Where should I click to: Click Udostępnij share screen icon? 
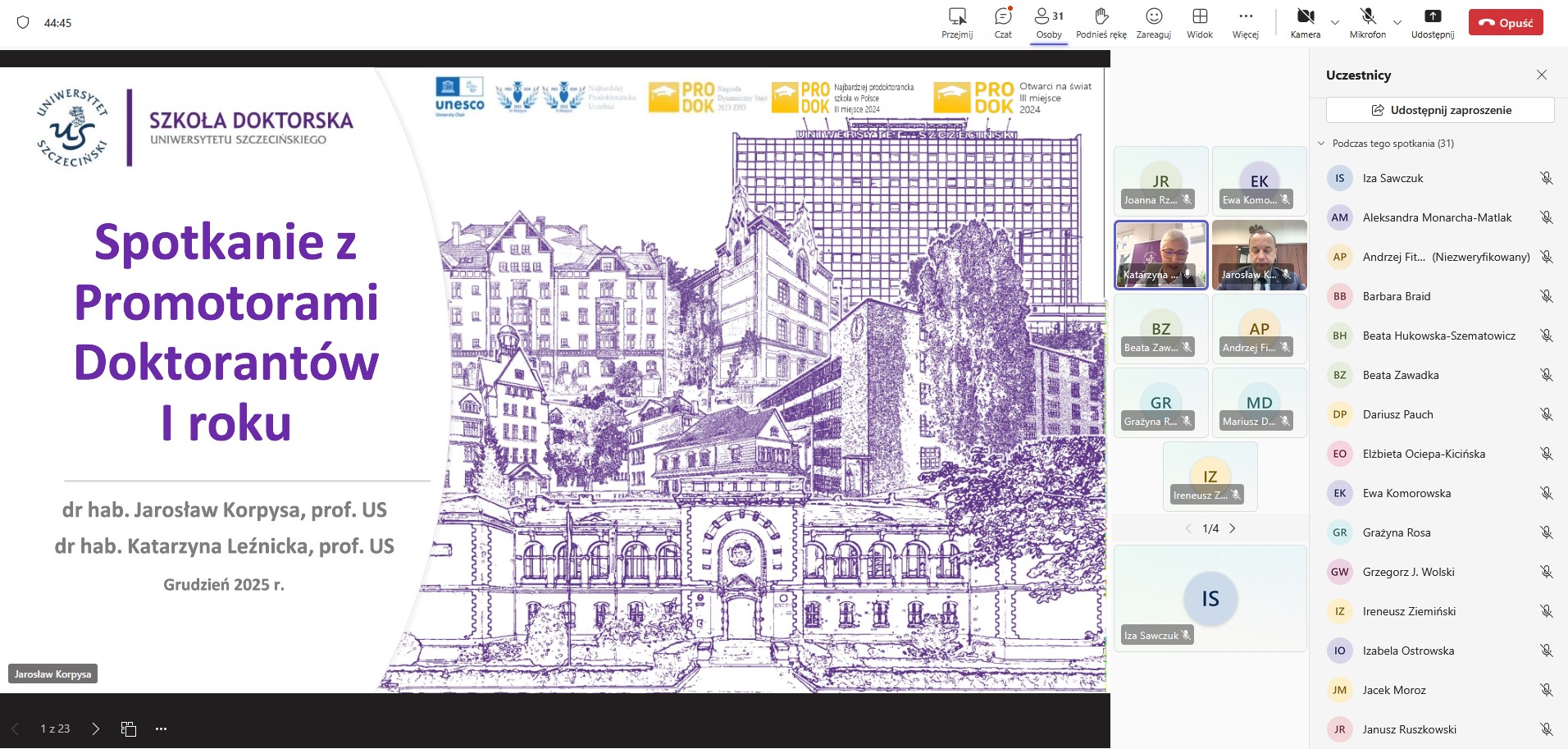(1432, 22)
